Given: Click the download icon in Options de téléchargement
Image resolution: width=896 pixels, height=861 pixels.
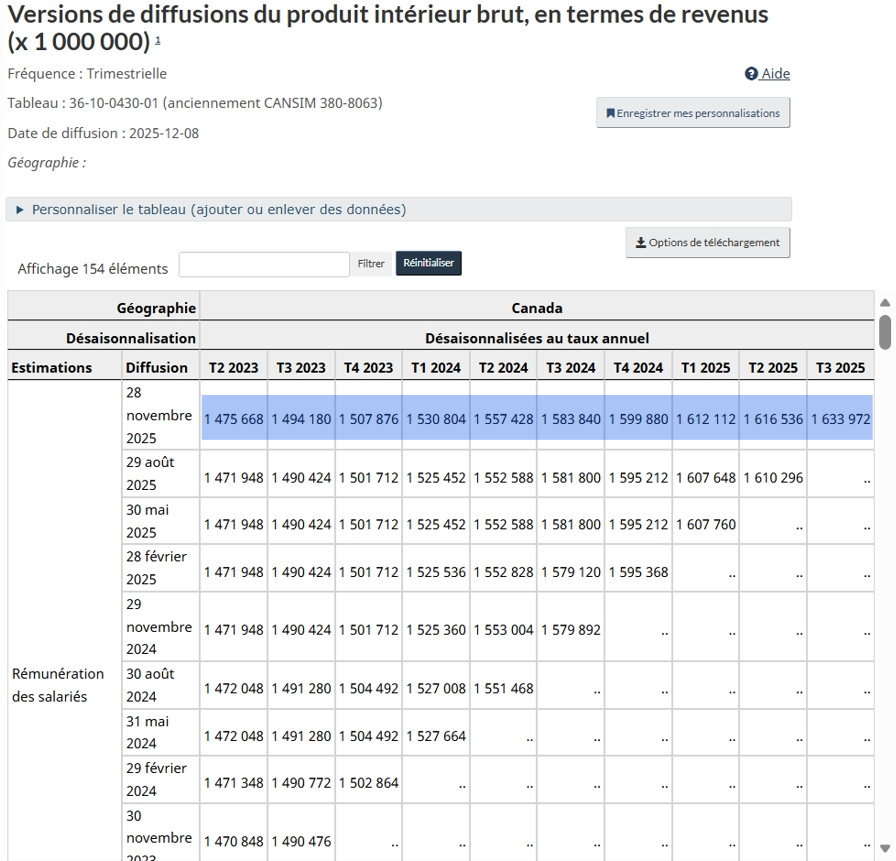Looking at the screenshot, I should (641, 243).
